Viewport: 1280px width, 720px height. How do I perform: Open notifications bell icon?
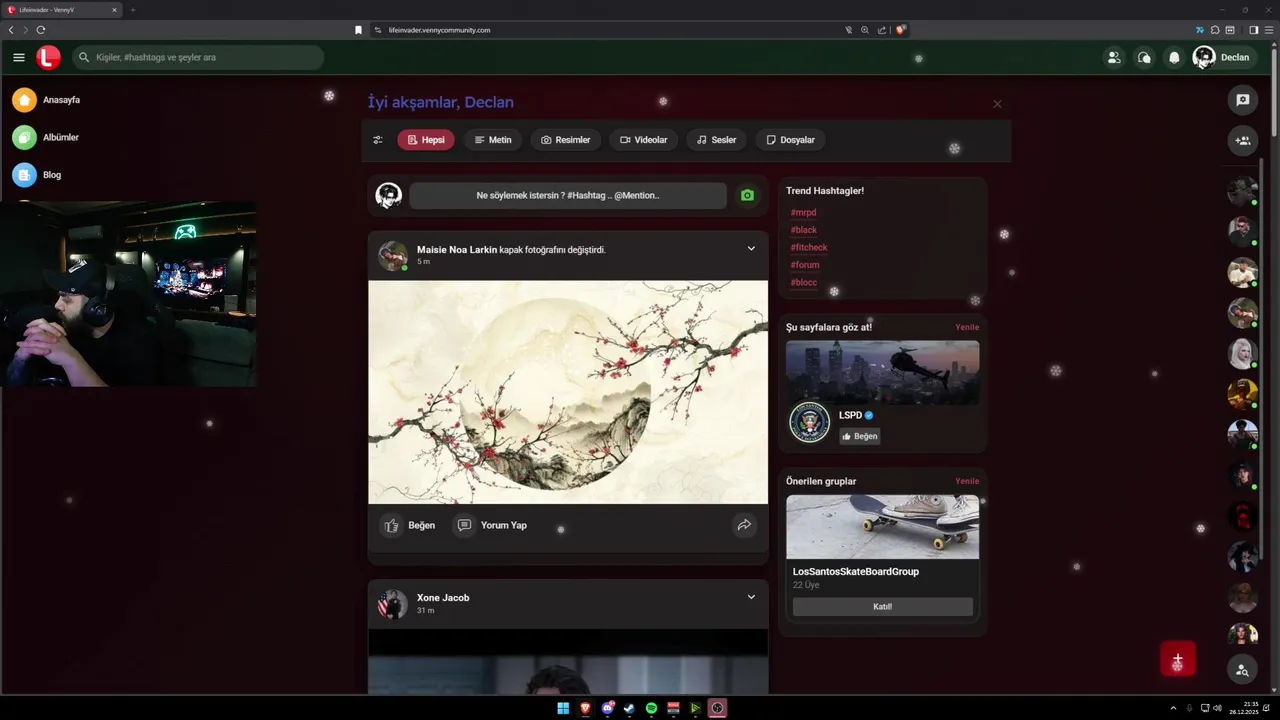pyautogui.click(x=1174, y=57)
